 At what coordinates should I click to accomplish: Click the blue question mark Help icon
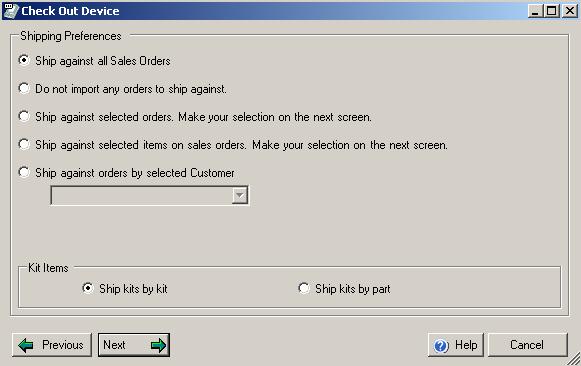[x=441, y=346]
